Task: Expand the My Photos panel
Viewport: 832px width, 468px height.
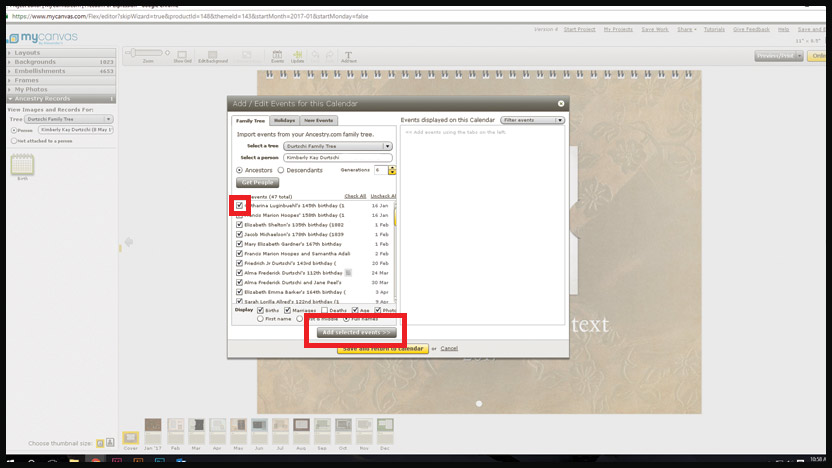Action: pos(61,89)
